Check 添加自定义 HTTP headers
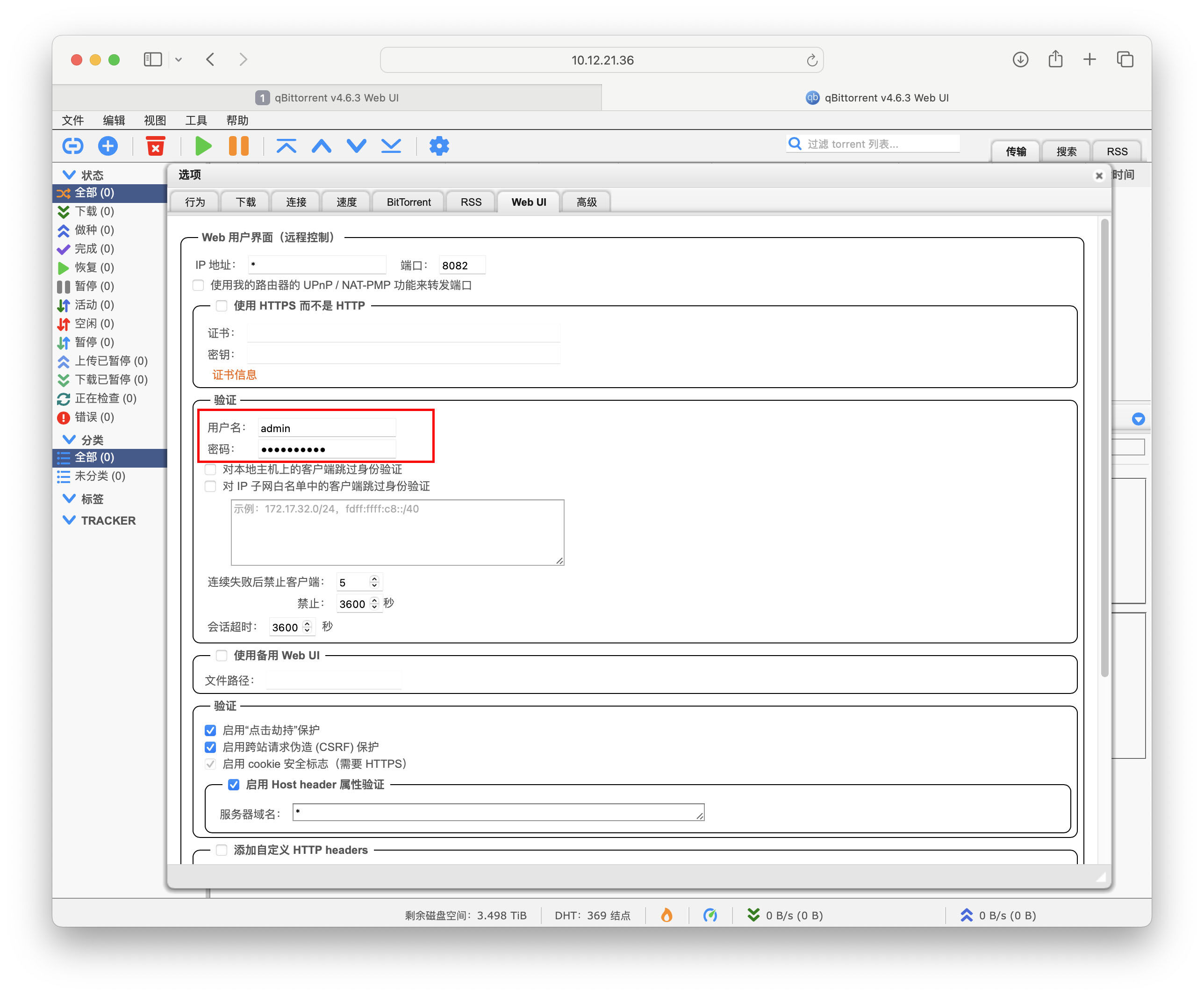 point(221,850)
